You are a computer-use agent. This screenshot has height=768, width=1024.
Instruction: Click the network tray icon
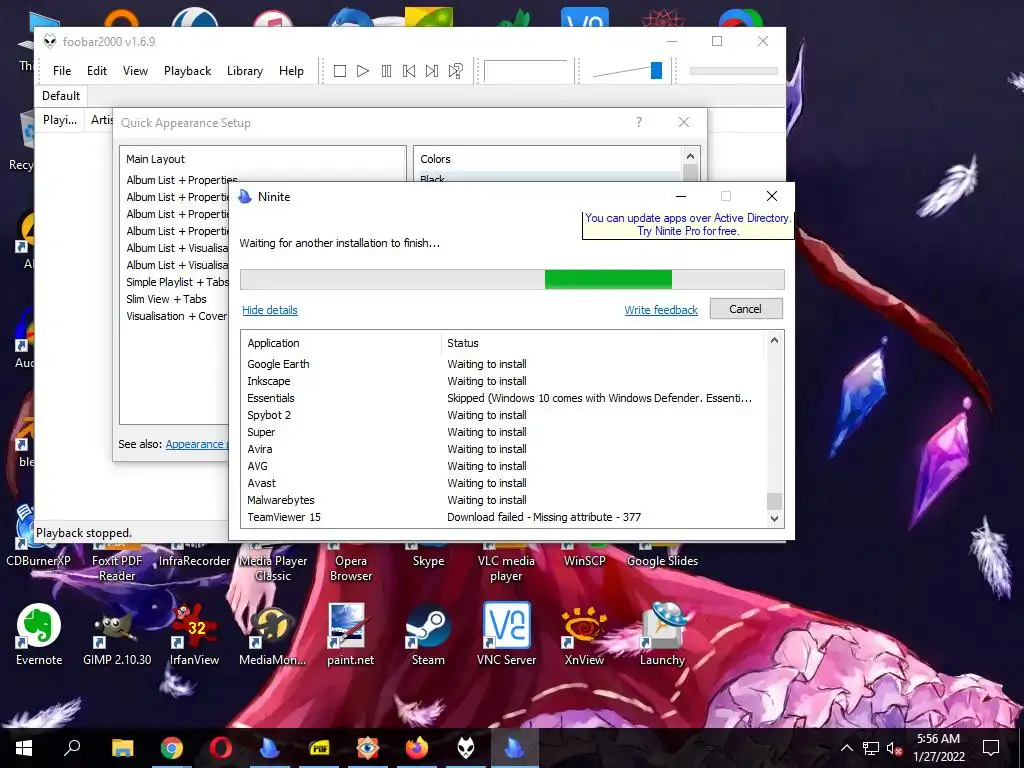click(871, 748)
